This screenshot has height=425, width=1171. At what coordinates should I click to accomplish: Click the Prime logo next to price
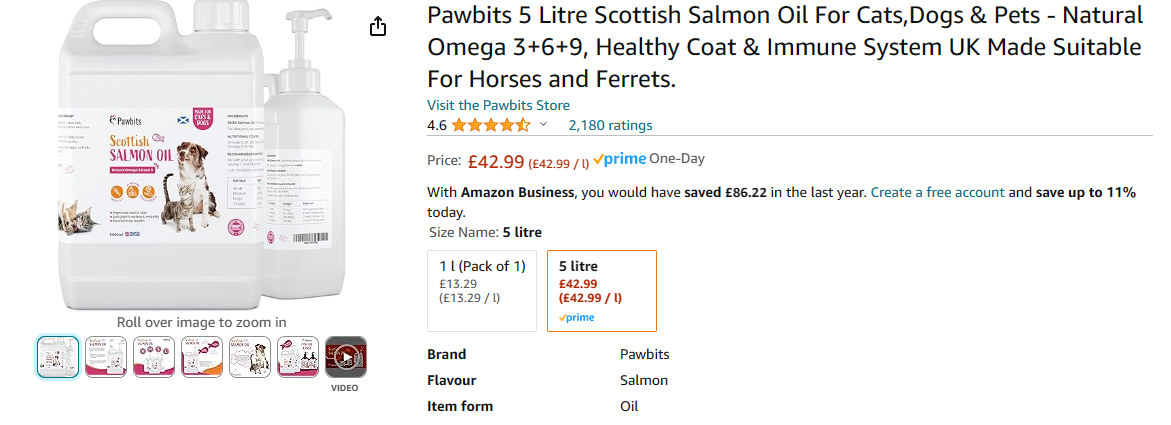[619, 160]
